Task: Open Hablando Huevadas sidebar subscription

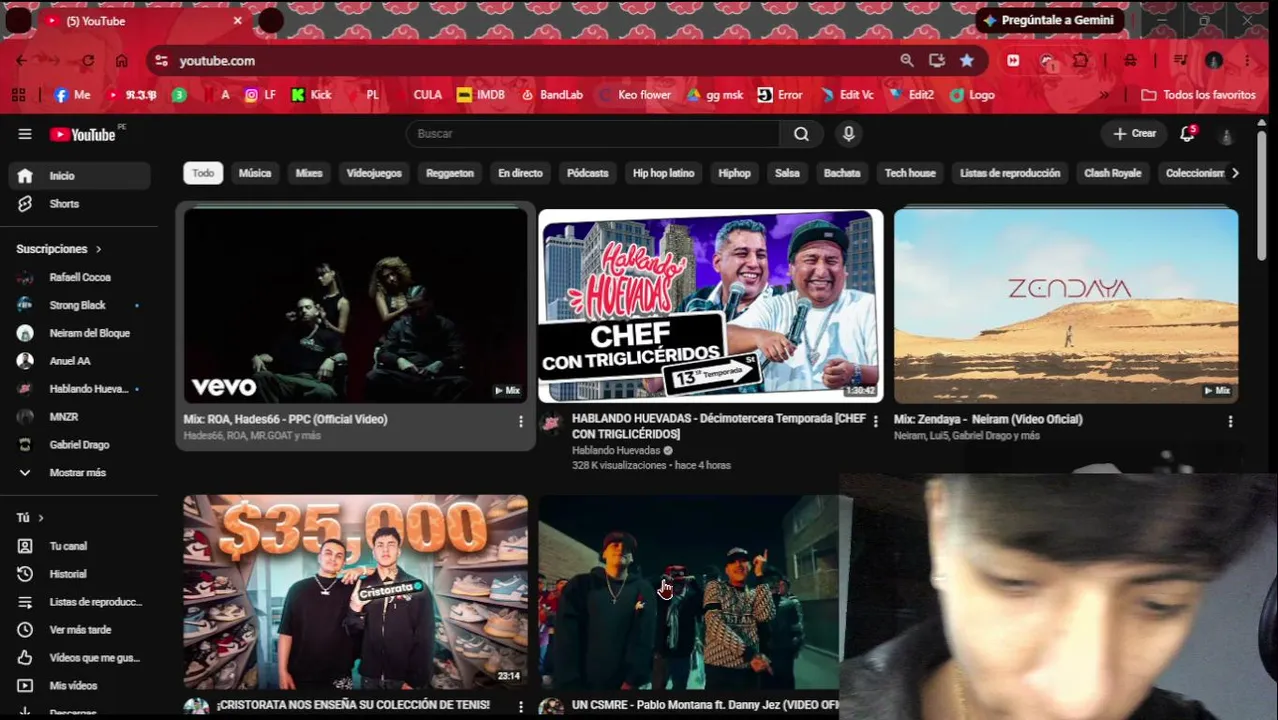Action: pos(80,389)
